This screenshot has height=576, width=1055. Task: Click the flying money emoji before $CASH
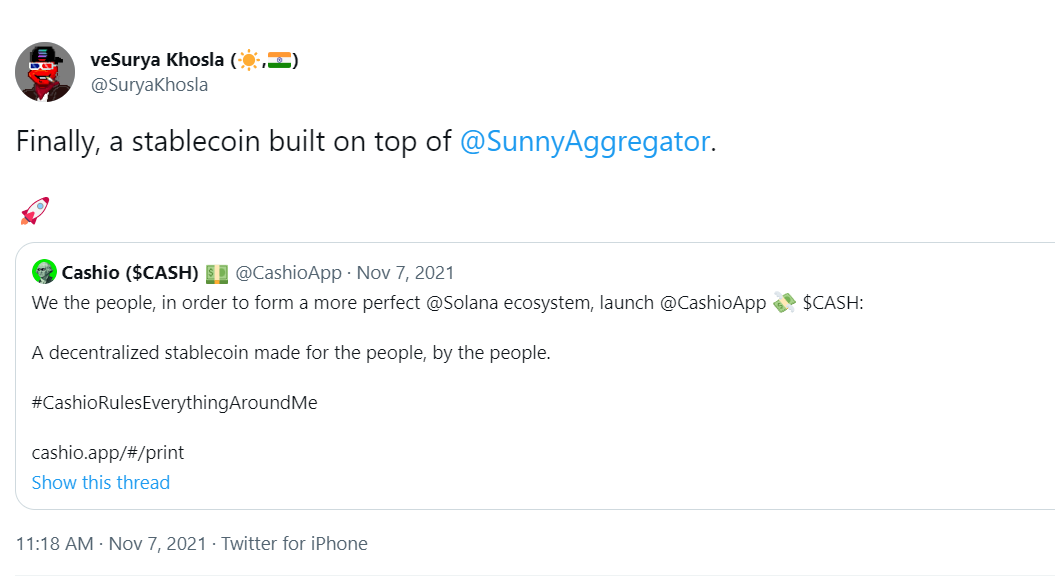pyautogui.click(x=784, y=302)
